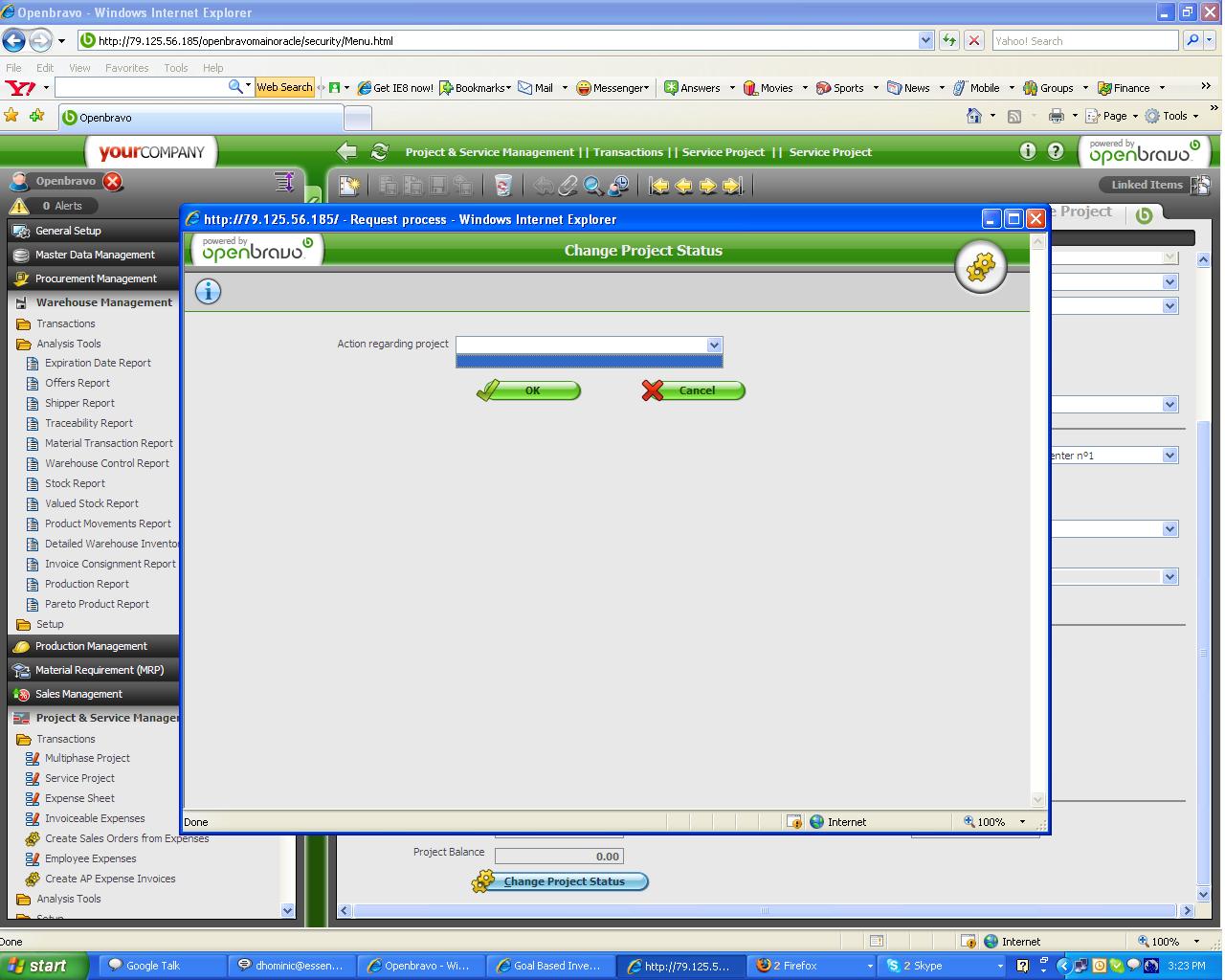The image size is (1225, 980).
Task: Go to the previous record arrow
Action: [x=683, y=186]
